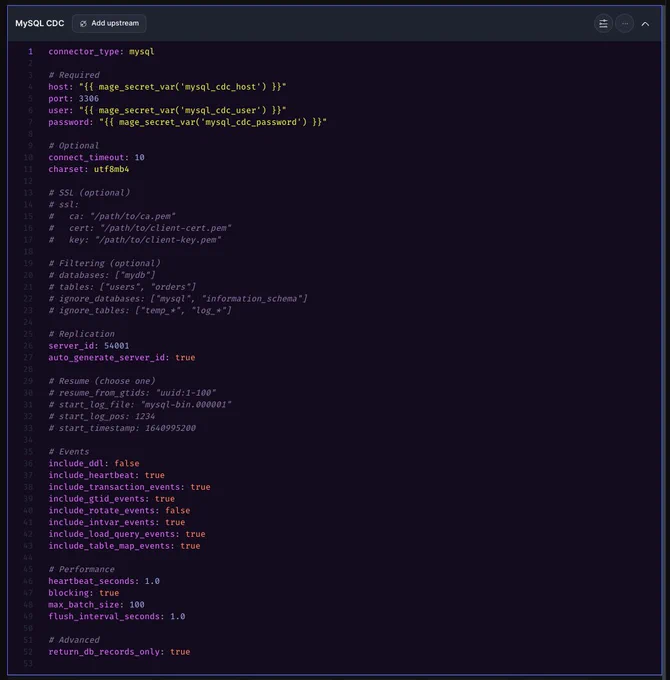Screen dimensions: 670x680
Task: Click the user mysql_cdc_user secret line
Action: tap(167, 110)
